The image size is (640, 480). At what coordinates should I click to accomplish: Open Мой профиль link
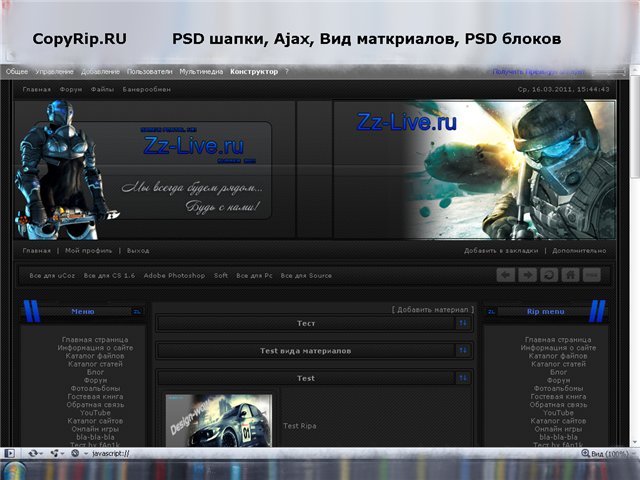(88, 251)
